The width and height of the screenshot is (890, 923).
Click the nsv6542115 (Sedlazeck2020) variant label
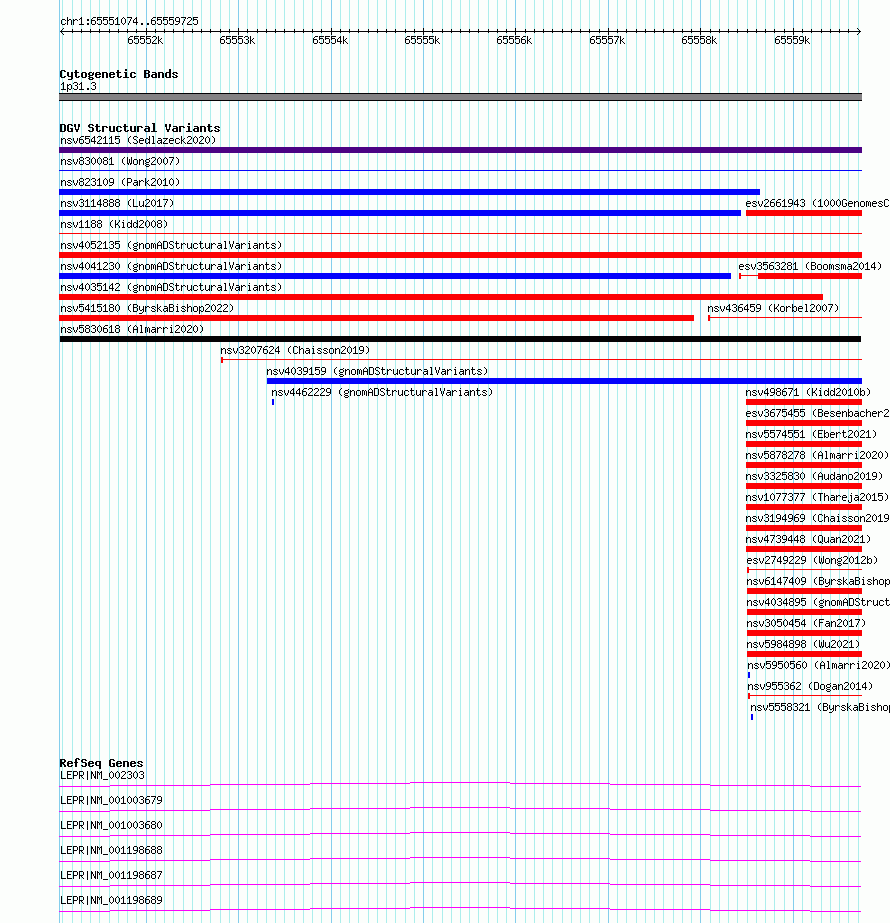pyautogui.click(x=138, y=140)
